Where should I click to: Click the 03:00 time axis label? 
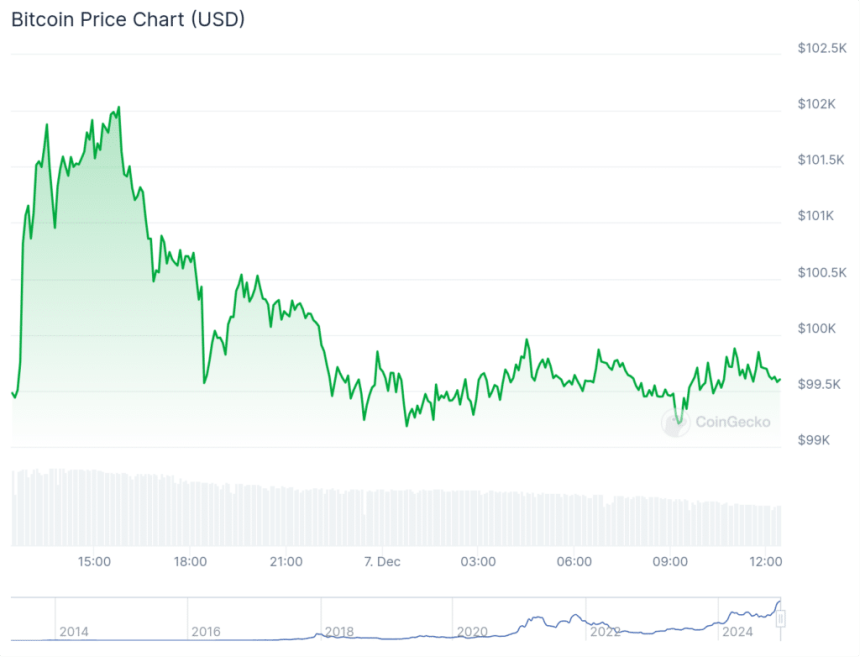[478, 561]
